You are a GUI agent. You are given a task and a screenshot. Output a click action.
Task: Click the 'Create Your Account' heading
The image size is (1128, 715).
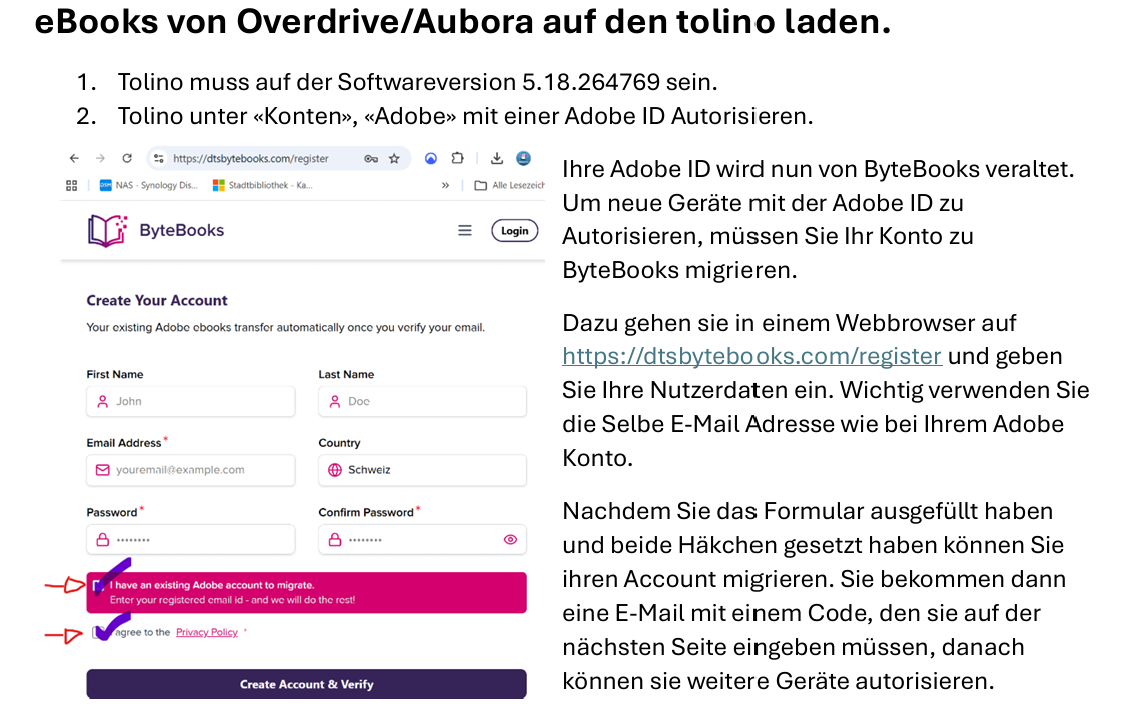(157, 301)
